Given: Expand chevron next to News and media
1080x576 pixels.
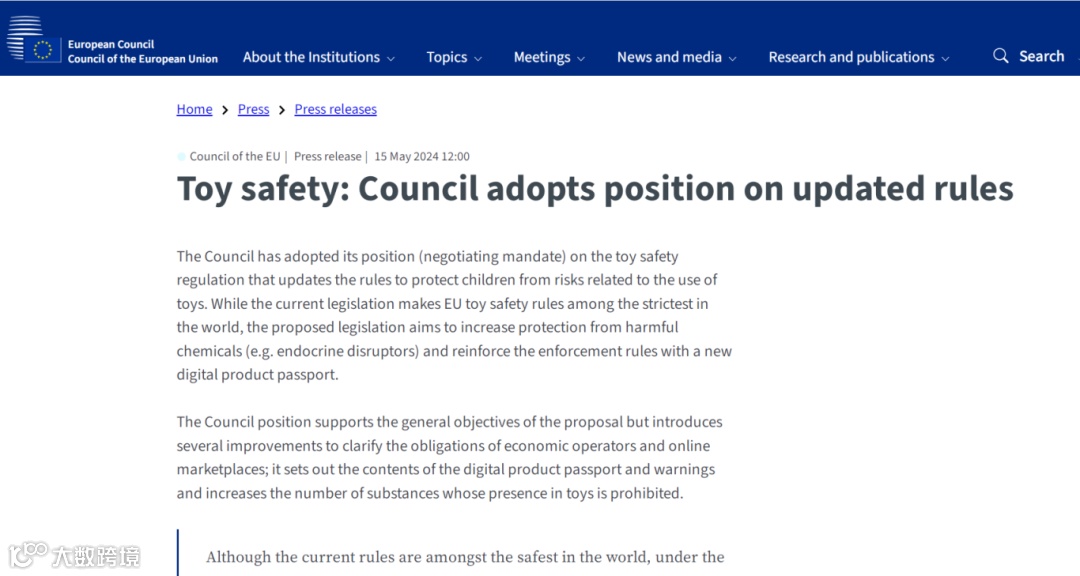Looking at the screenshot, I should point(732,59).
